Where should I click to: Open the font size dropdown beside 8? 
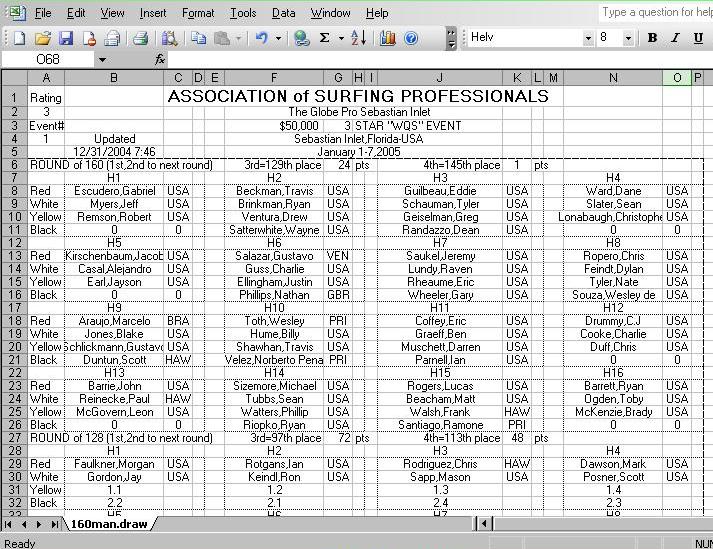628,38
